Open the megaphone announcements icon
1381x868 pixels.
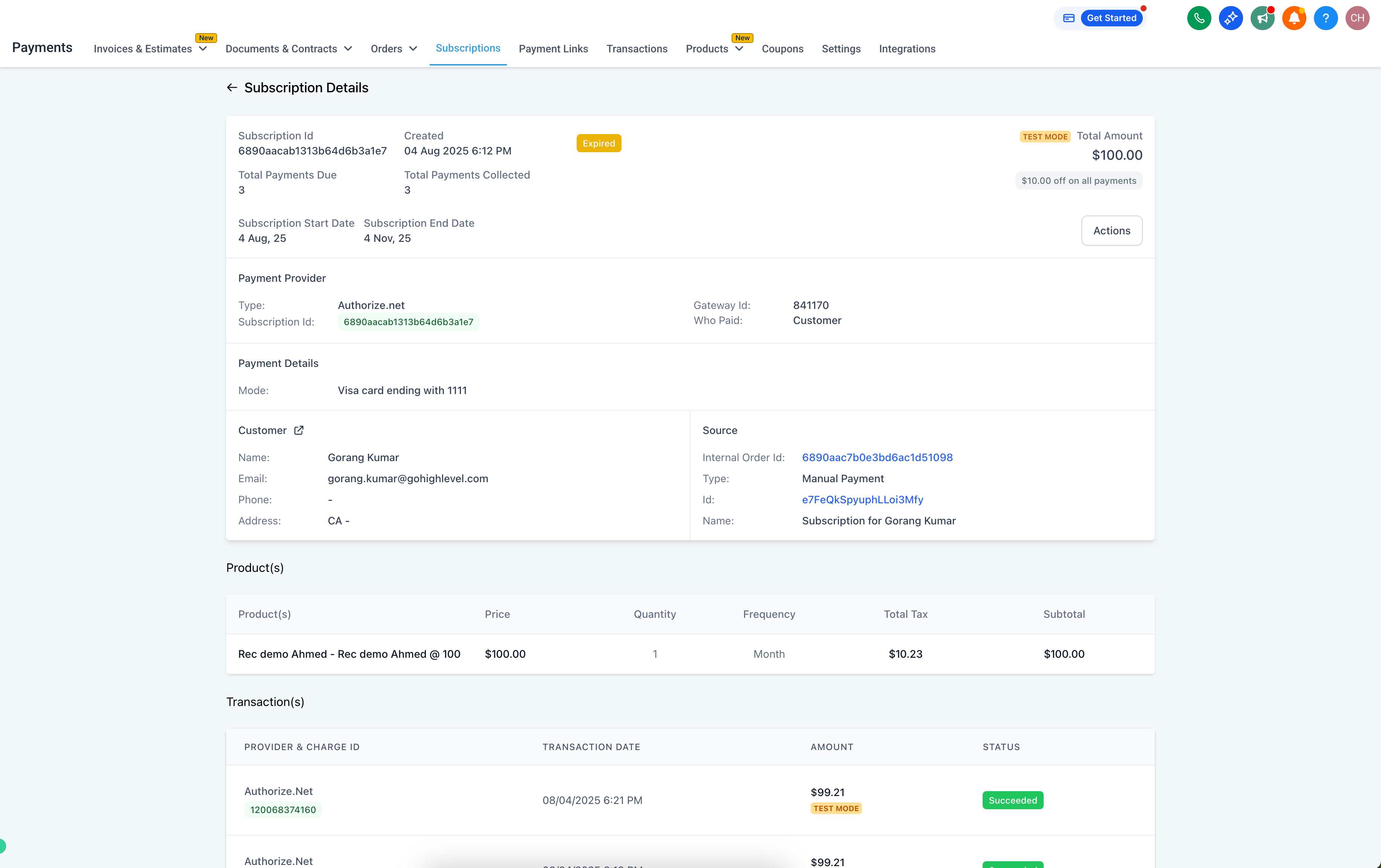coord(1262,18)
